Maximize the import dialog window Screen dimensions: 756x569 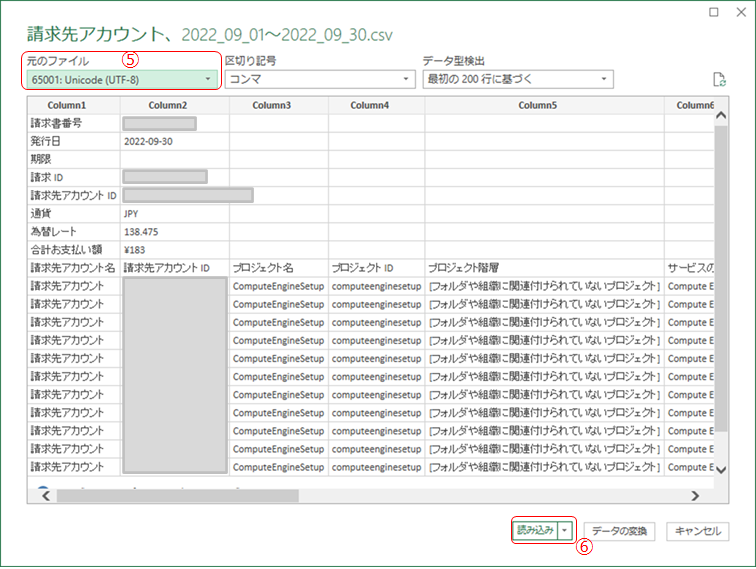click(712, 13)
